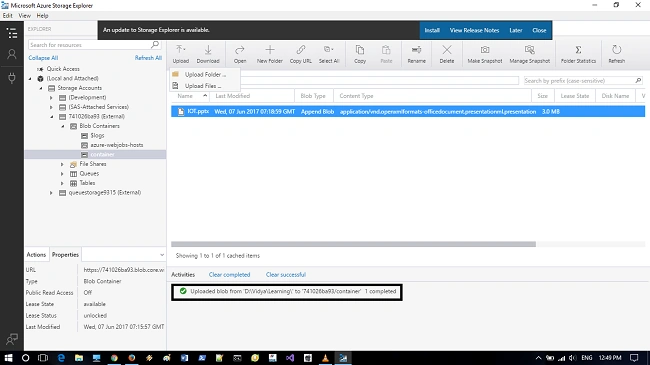650x365 pixels.
Task: Open the Feedback sidebar icon
Action: [12, 339]
